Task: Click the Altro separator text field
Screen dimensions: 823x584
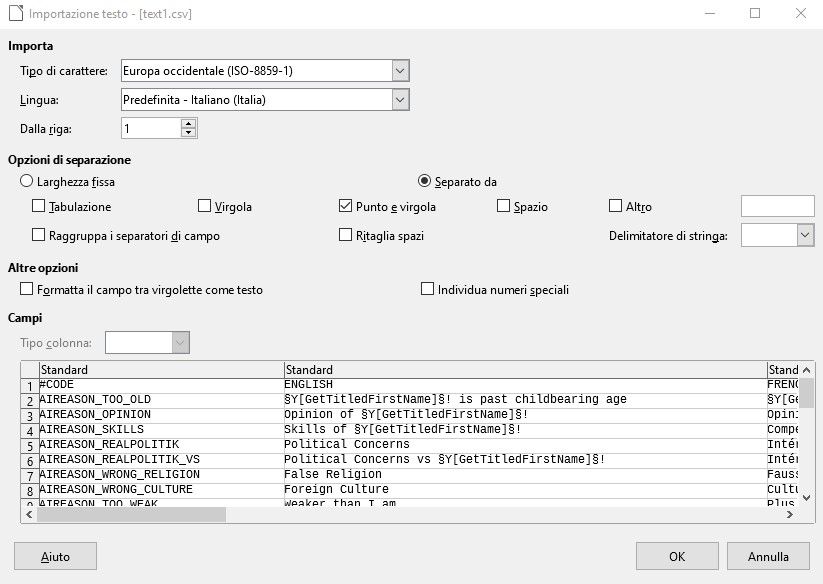Action: [777, 206]
